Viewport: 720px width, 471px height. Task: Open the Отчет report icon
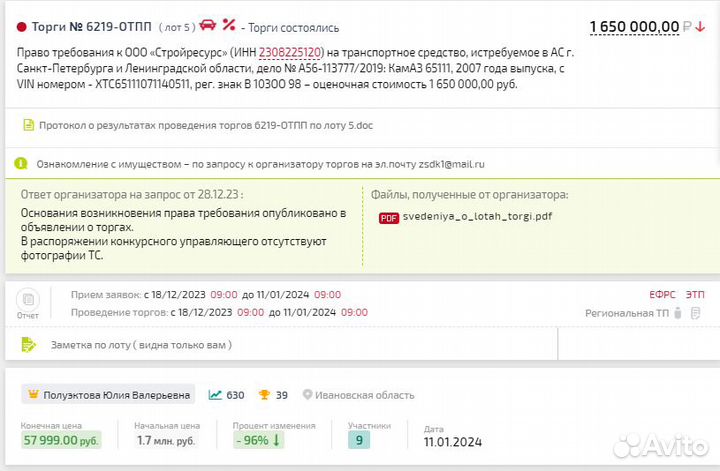point(28,300)
